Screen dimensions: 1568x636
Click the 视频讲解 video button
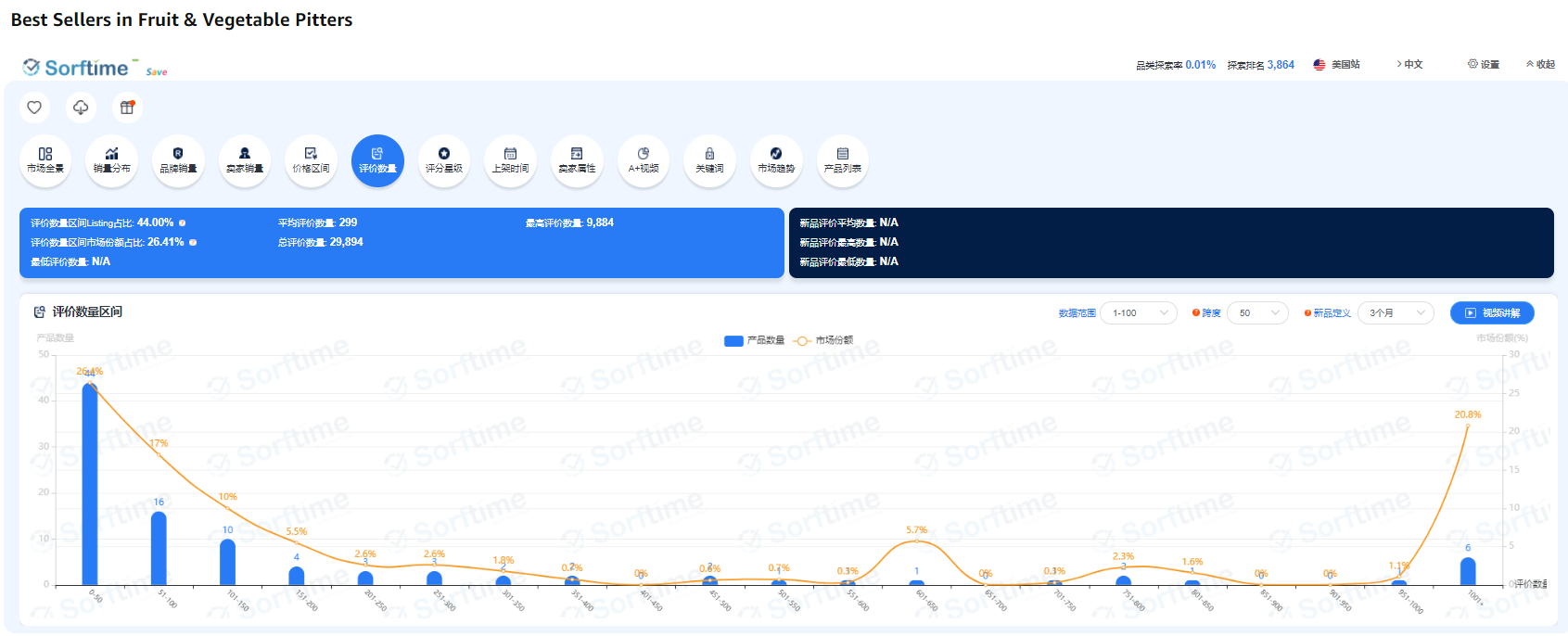(x=1492, y=313)
